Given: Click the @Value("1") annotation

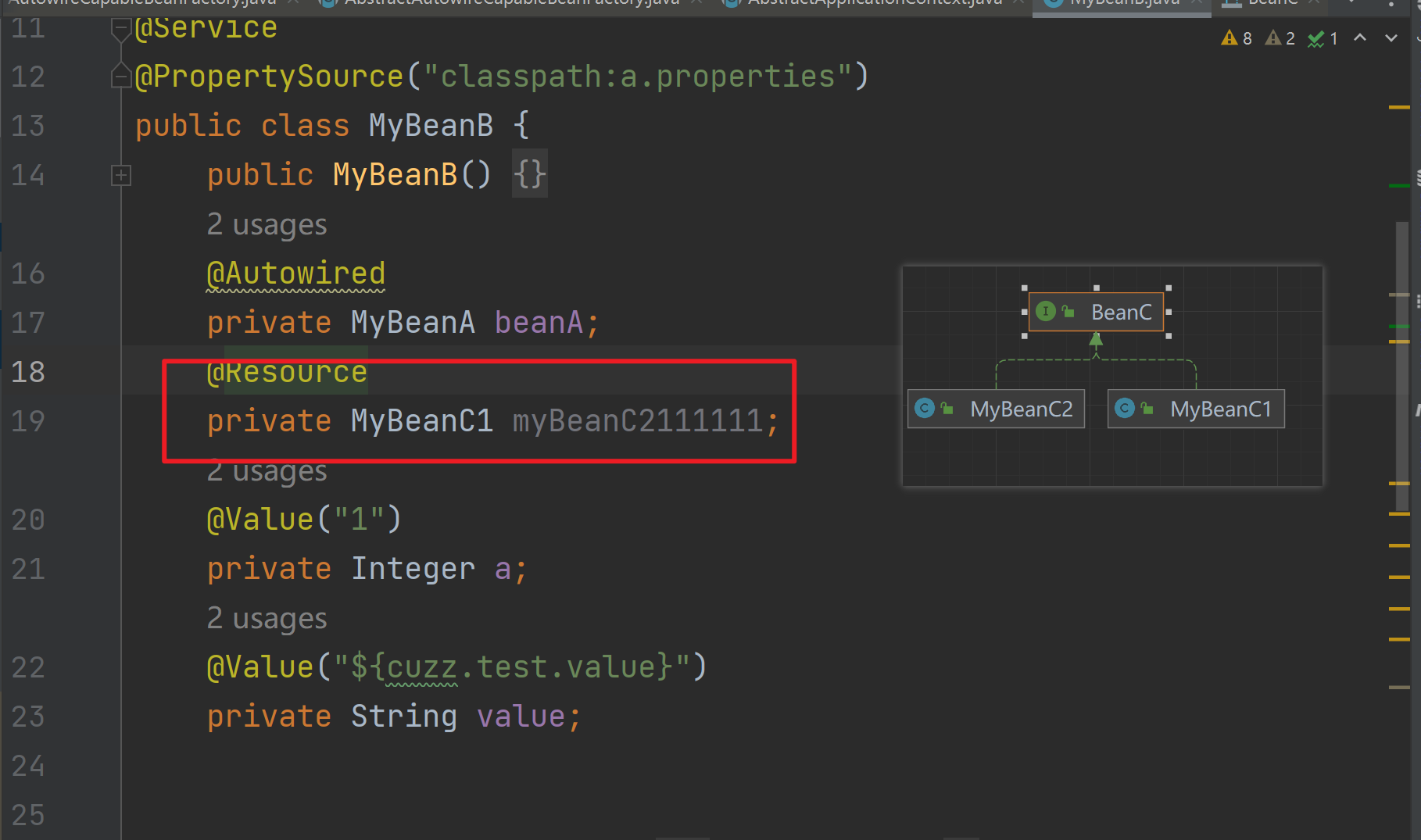Looking at the screenshot, I should pyautogui.click(x=304, y=520).
